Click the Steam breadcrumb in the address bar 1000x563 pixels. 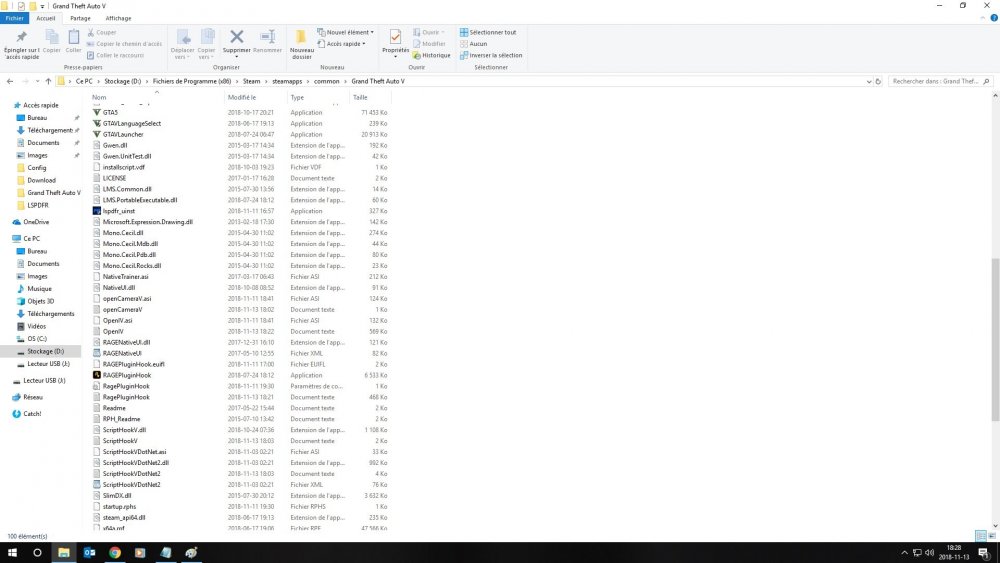[251, 82]
